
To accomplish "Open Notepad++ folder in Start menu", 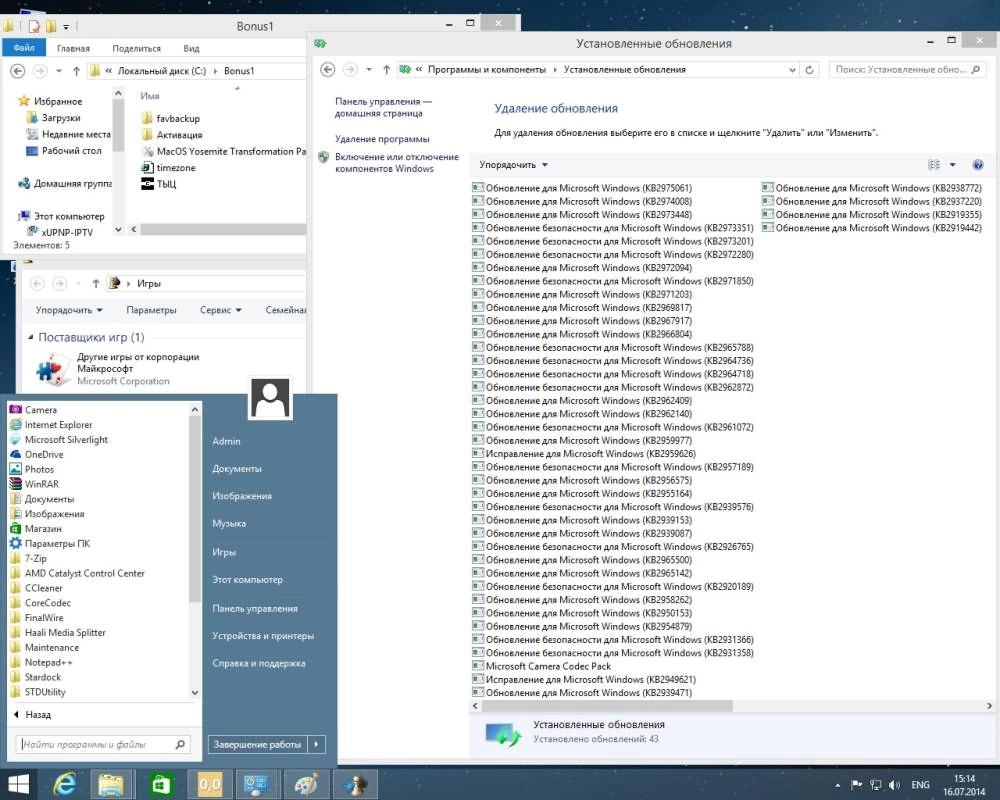I will (x=41, y=662).
